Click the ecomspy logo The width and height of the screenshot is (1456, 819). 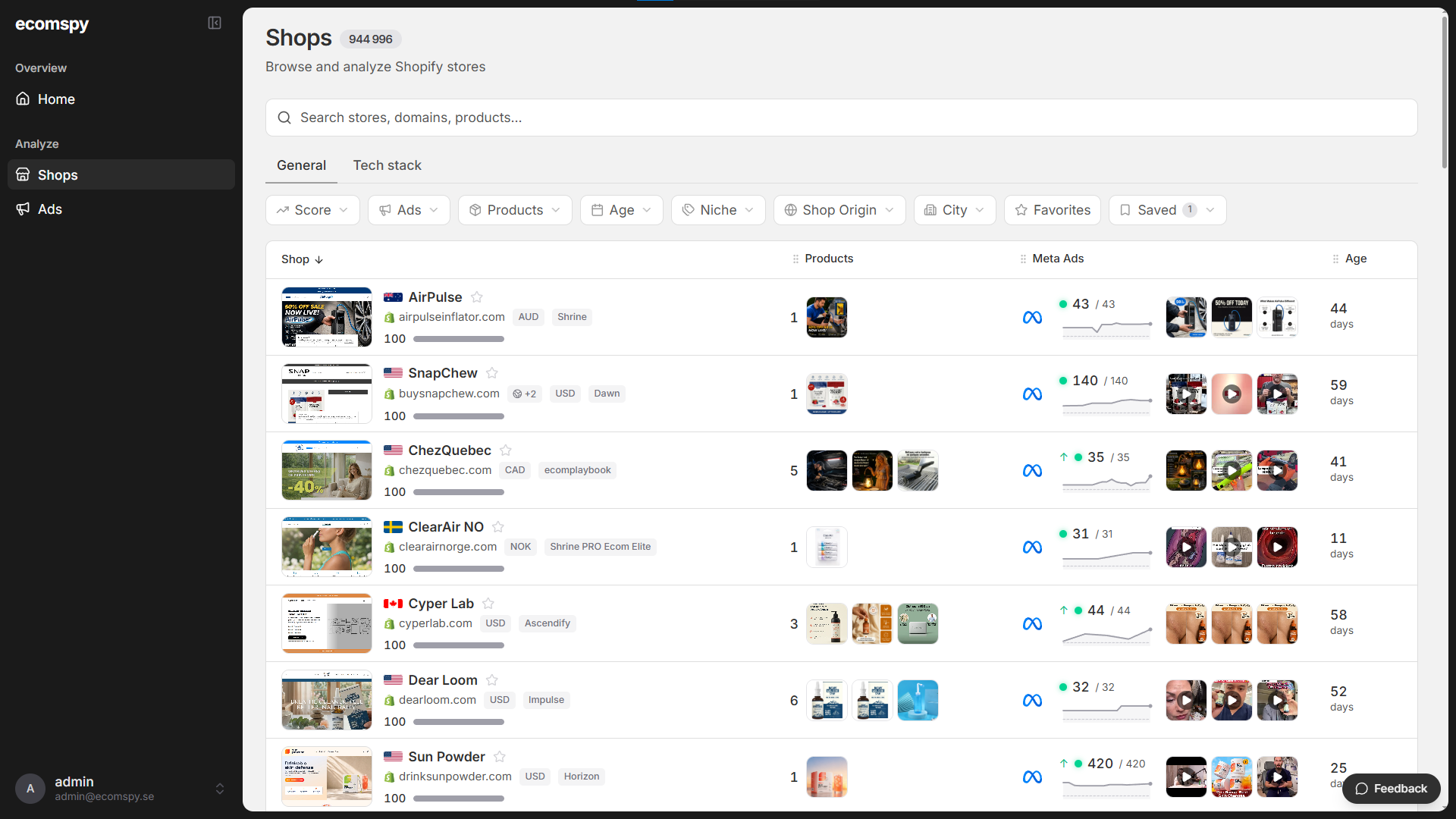tap(52, 24)
